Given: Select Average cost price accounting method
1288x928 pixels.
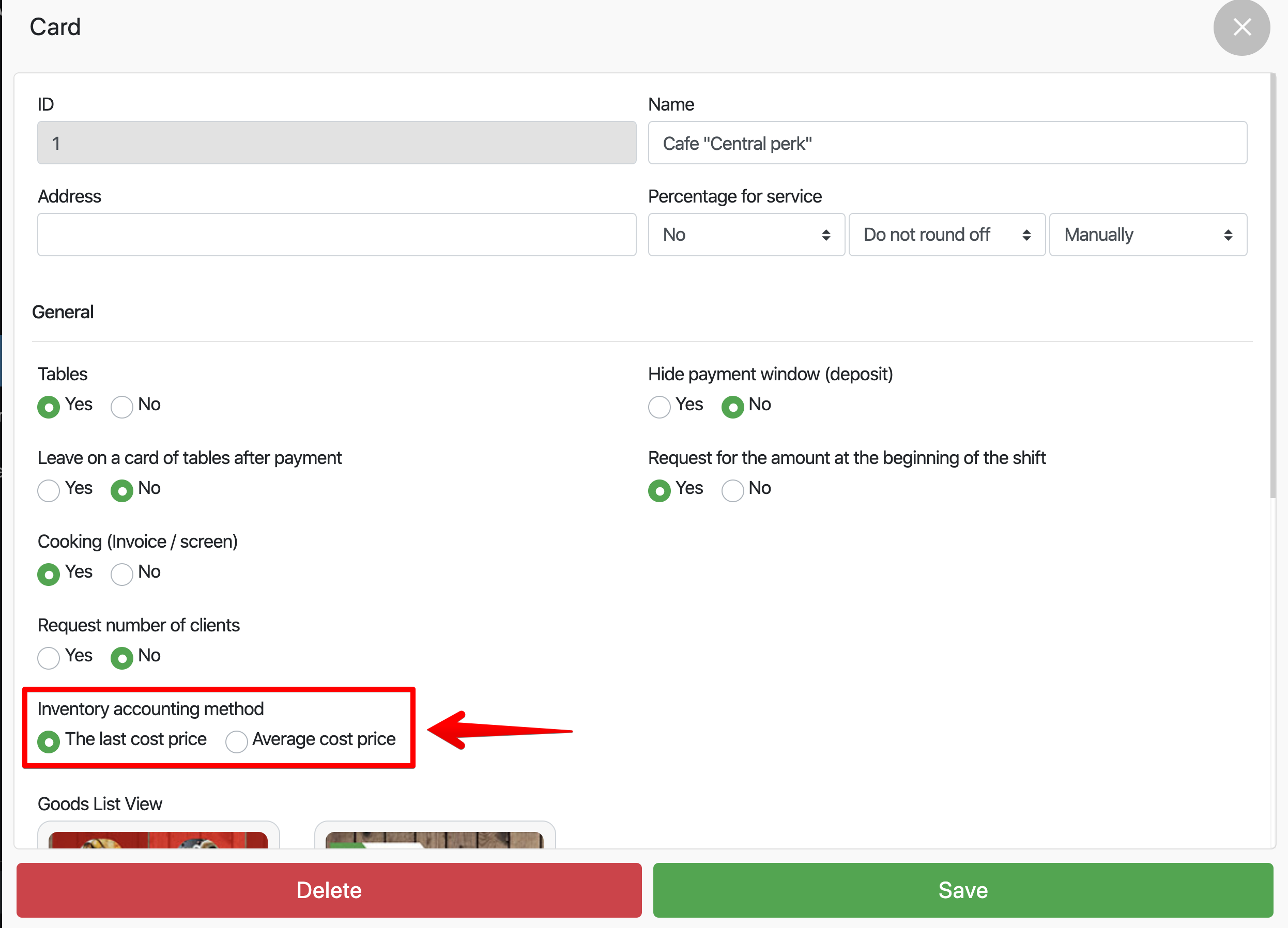Looking at the screenshot, I should (236, 741).
